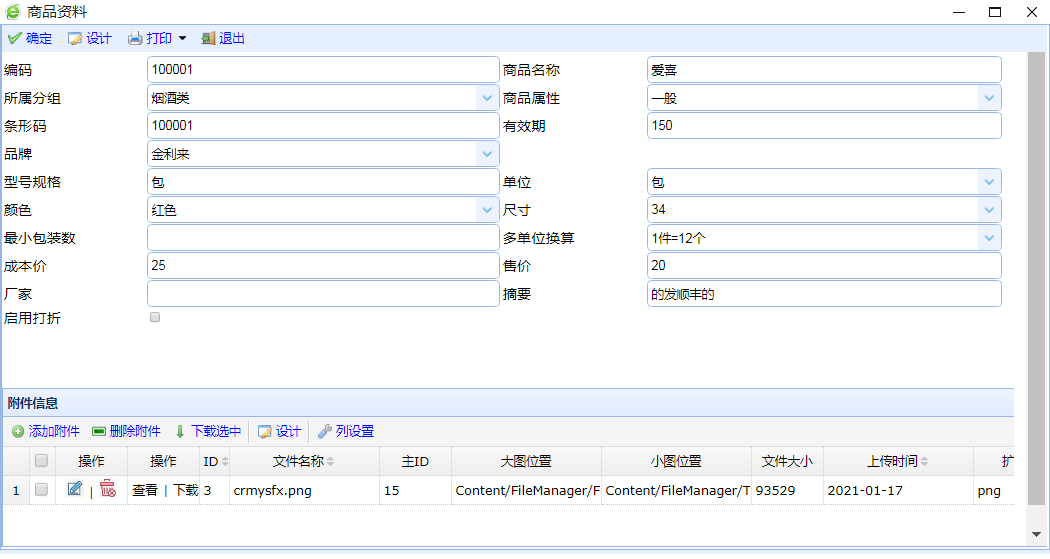The height and width of the screenshot is (559, 1050).
Task: Click the 确定 confirm button in top toolbar
Action: pos(30,38)
